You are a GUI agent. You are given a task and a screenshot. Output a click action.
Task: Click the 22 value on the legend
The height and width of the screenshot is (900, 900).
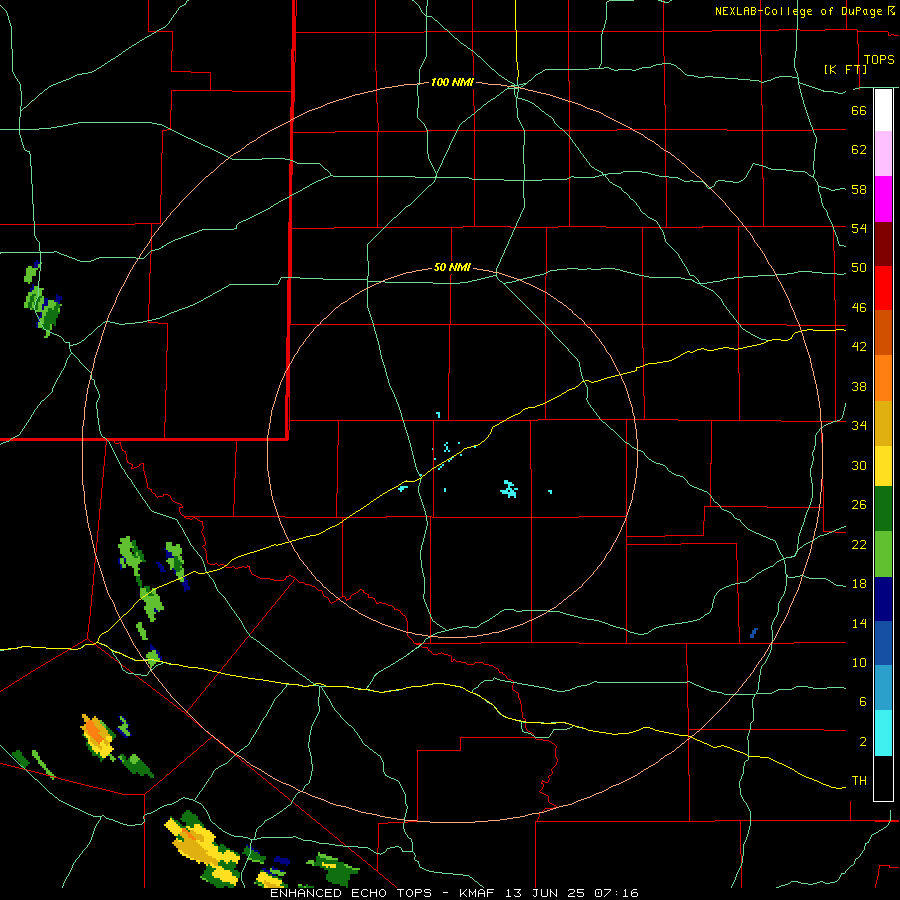point(859,544)
